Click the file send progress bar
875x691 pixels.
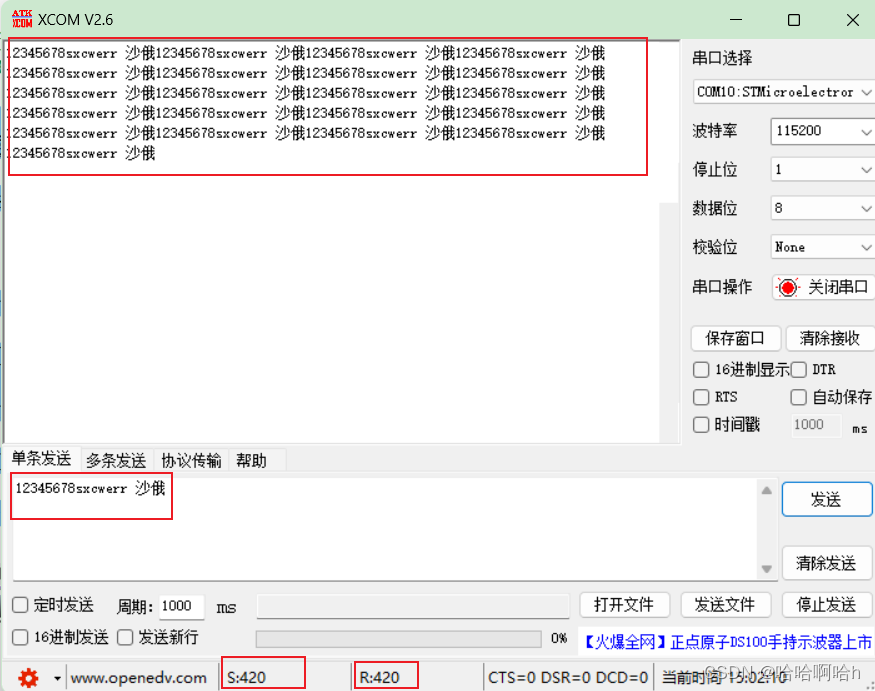point(395,640)
